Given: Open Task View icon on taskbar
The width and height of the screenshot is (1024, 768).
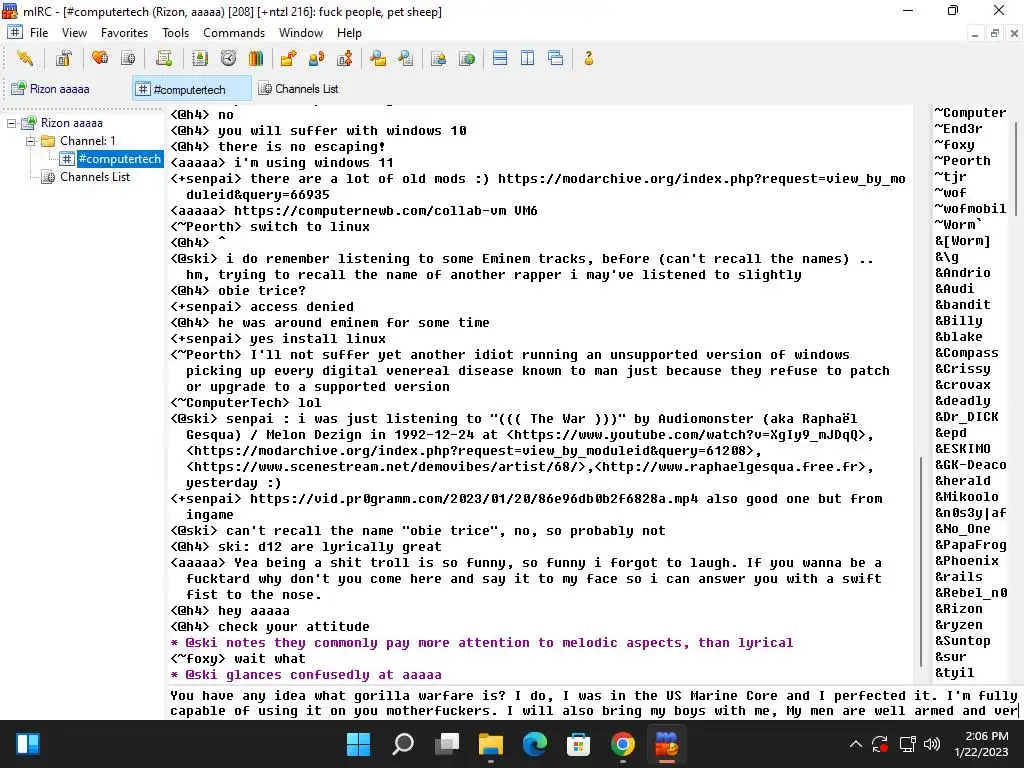Looking at the screenshot, I should pyautogui.click(x=447, y=744).
